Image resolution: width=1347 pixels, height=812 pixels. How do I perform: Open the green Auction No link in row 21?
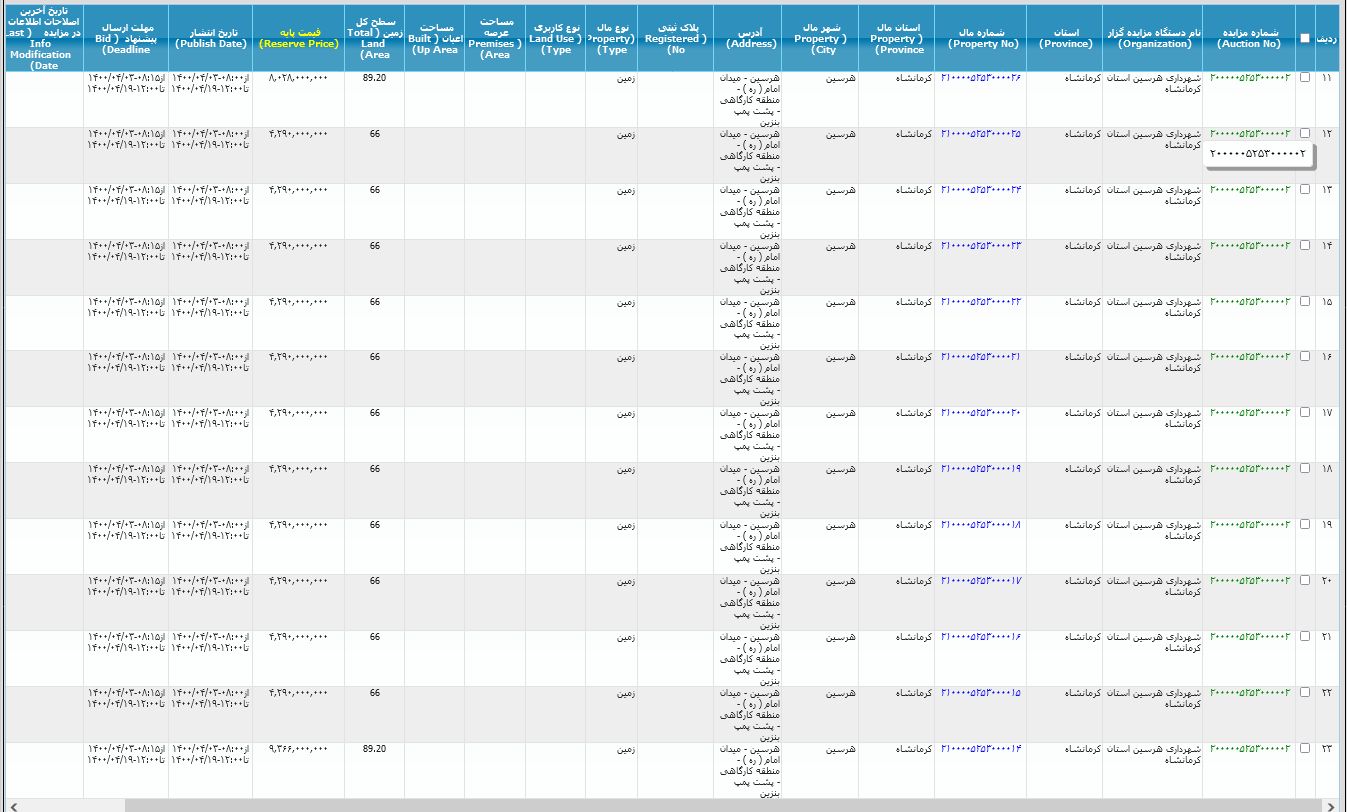1250,636
